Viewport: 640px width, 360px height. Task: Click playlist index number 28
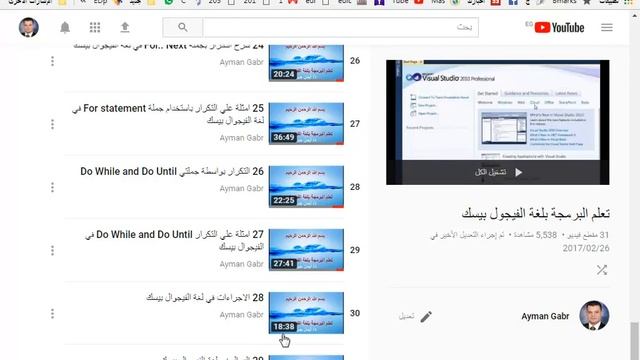[x=355, y=187]
